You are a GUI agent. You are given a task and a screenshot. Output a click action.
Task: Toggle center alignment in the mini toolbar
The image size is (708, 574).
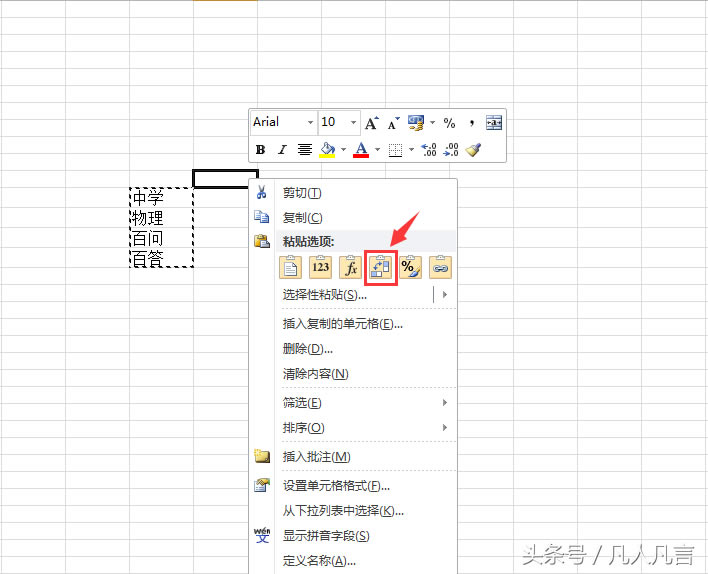(304, 150)
